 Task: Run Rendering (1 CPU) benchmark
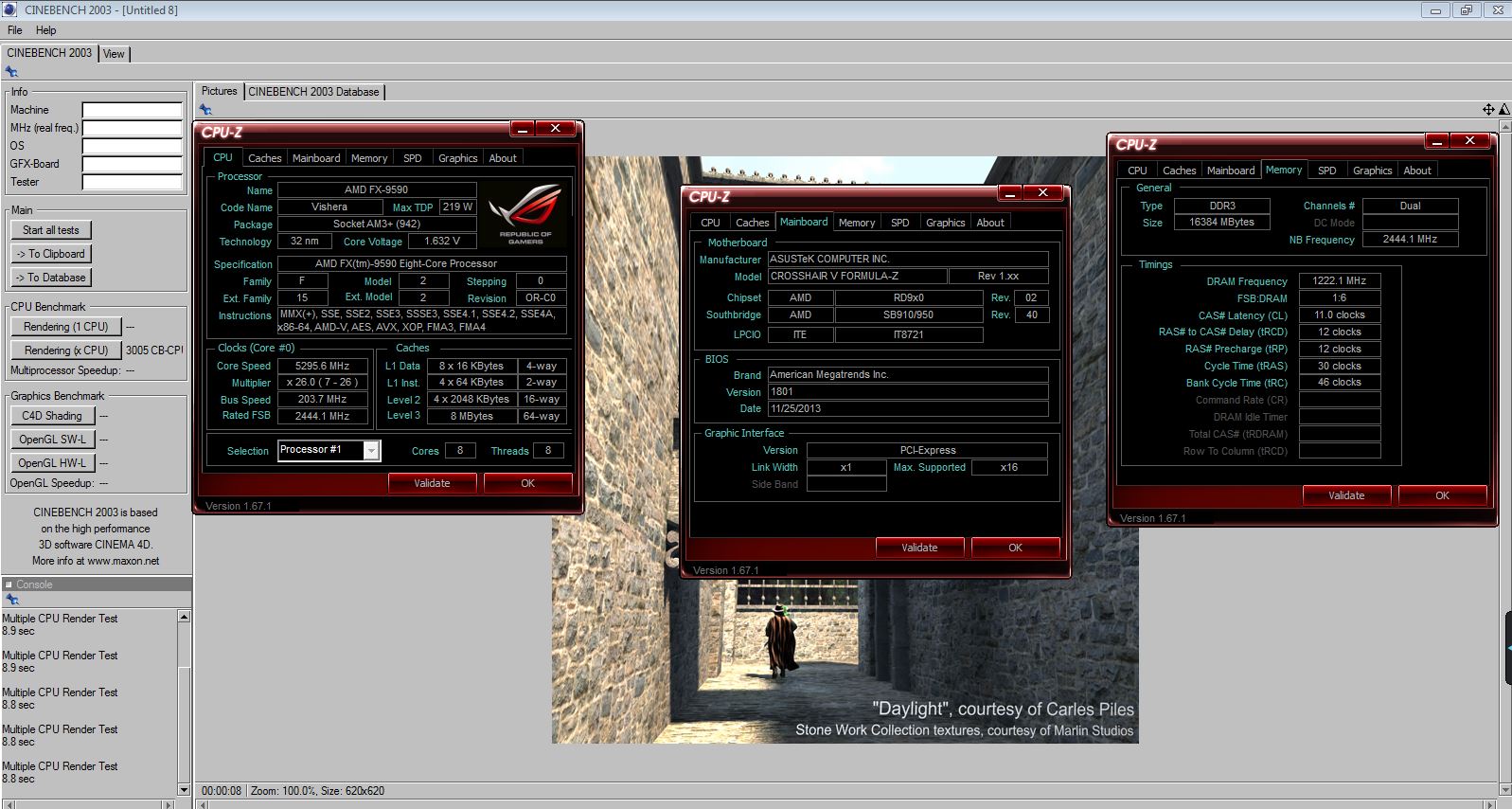pyautogui.click(x=66, y=327)
